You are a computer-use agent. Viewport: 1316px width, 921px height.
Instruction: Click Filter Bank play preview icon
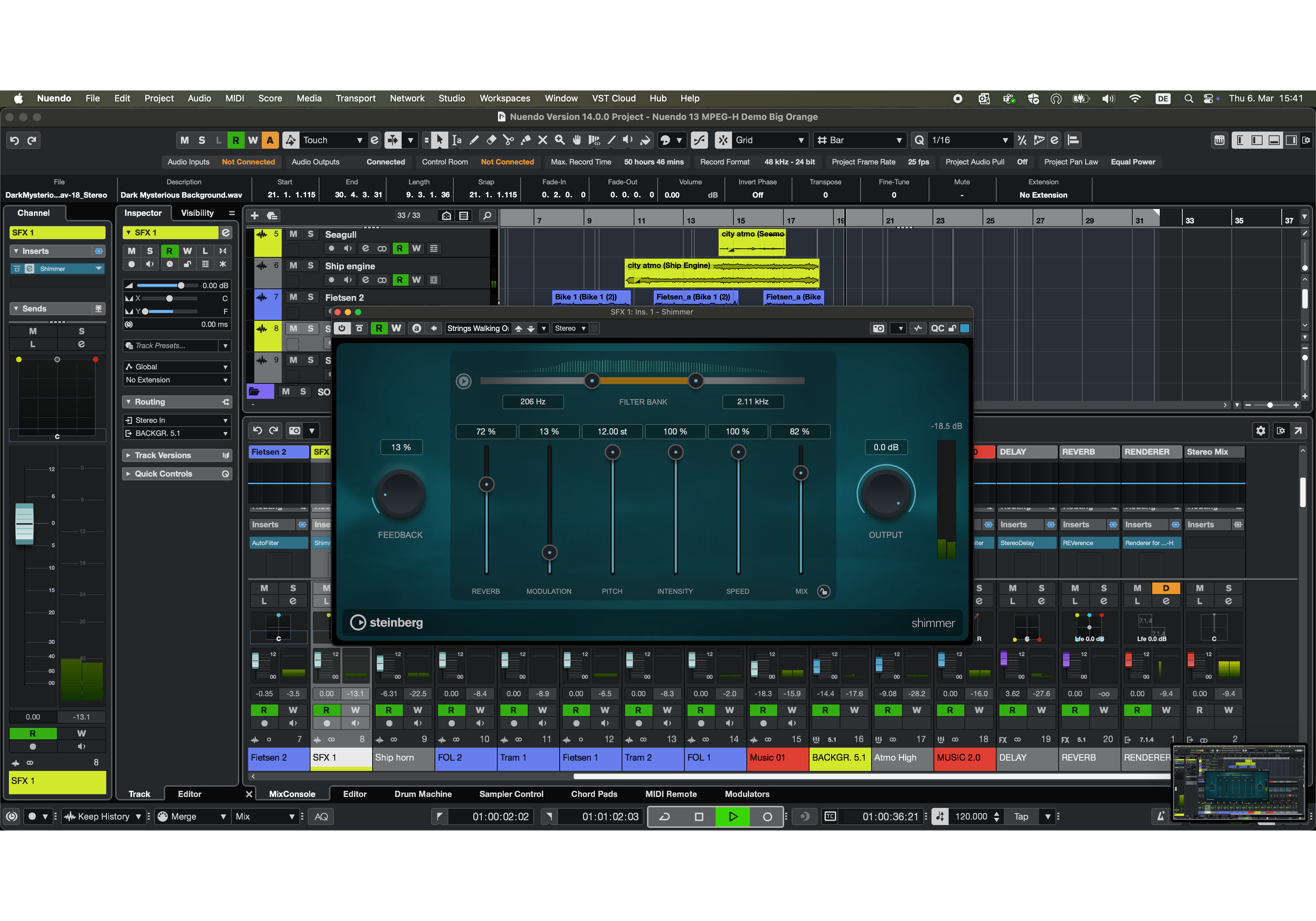464,381
